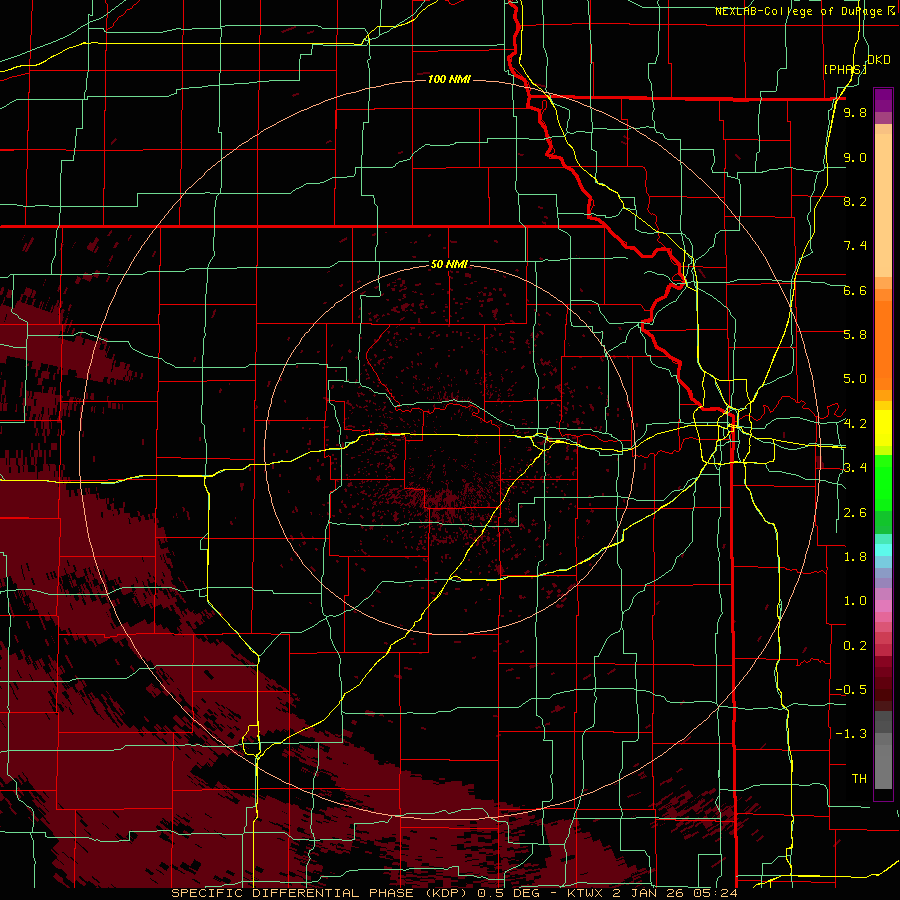Click the "KTWX" radar site identifier

587,893
